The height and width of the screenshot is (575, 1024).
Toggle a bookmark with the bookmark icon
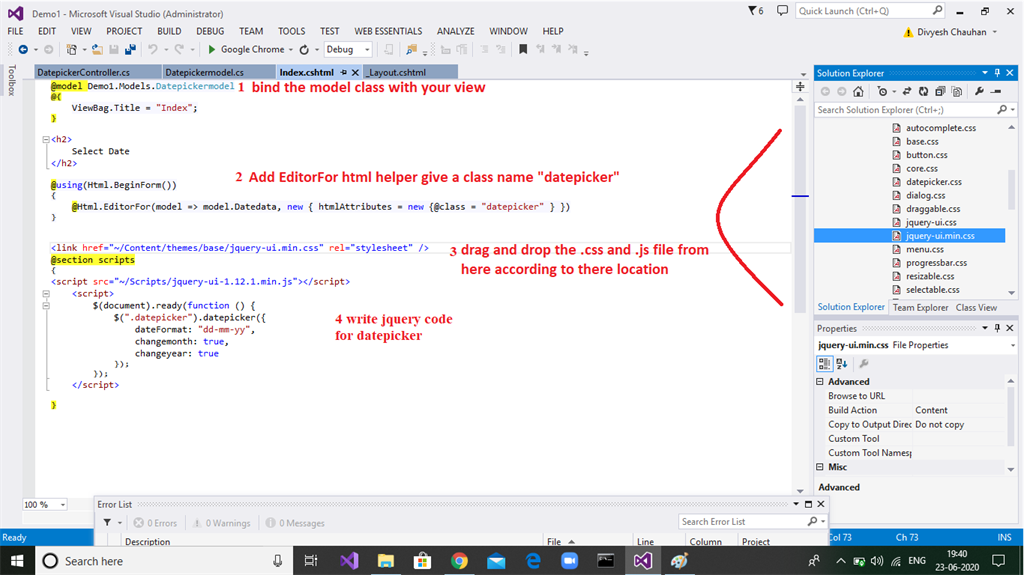523,50
